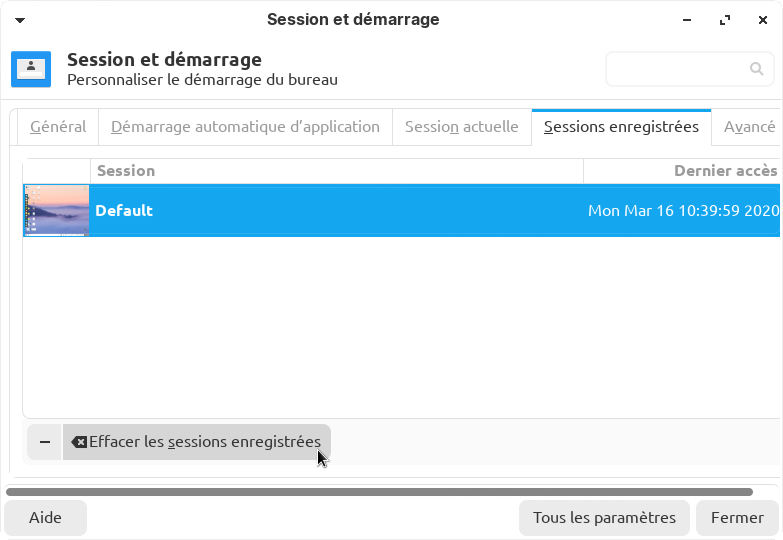Image resolution: width=783 pixels, height=540 pixels.
Task: Click Effacer les sessions enregistrées button
Action: (196, 442)
